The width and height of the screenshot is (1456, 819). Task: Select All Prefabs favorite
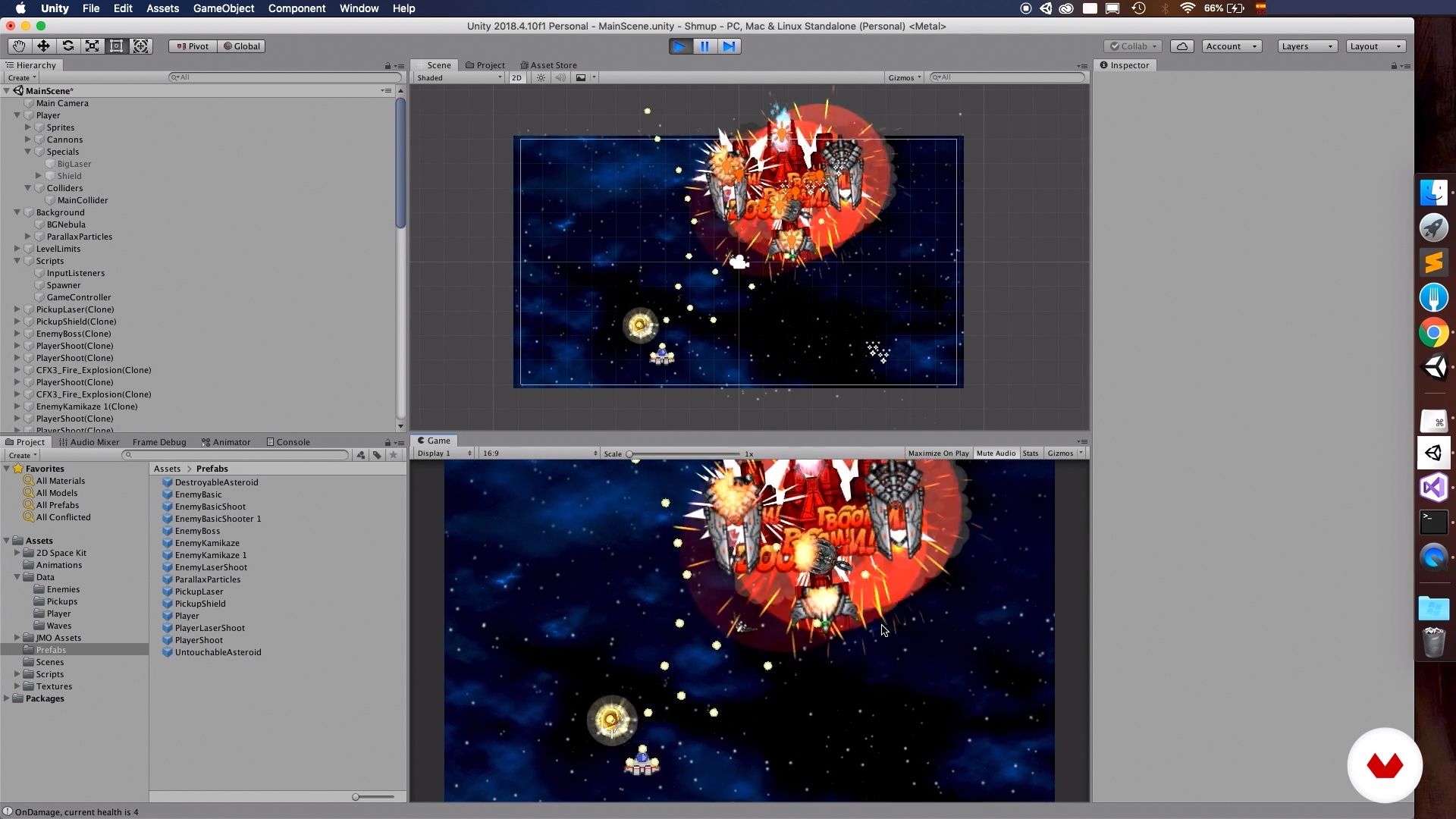click(58, 505)
